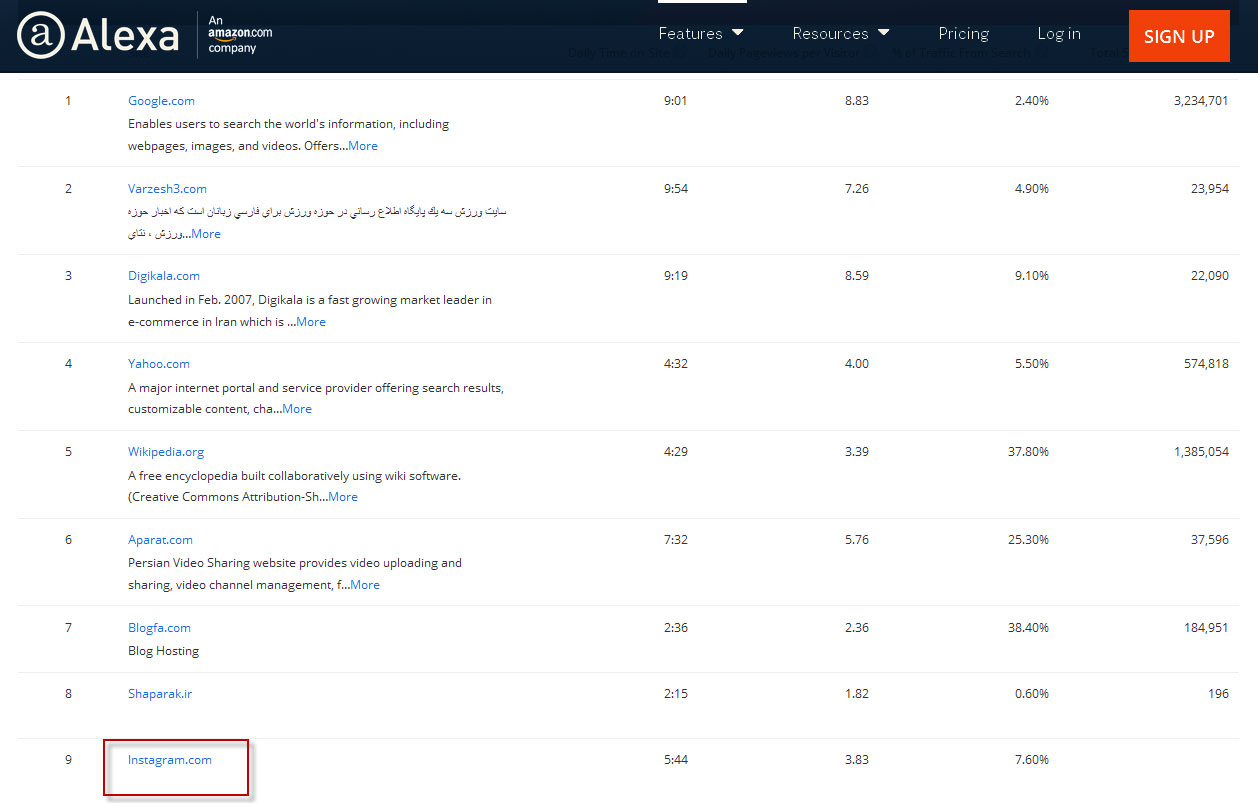Select Yahoo.com total sites 574,818
This screenshot has height=803, width=1258.
point(1206,364)
